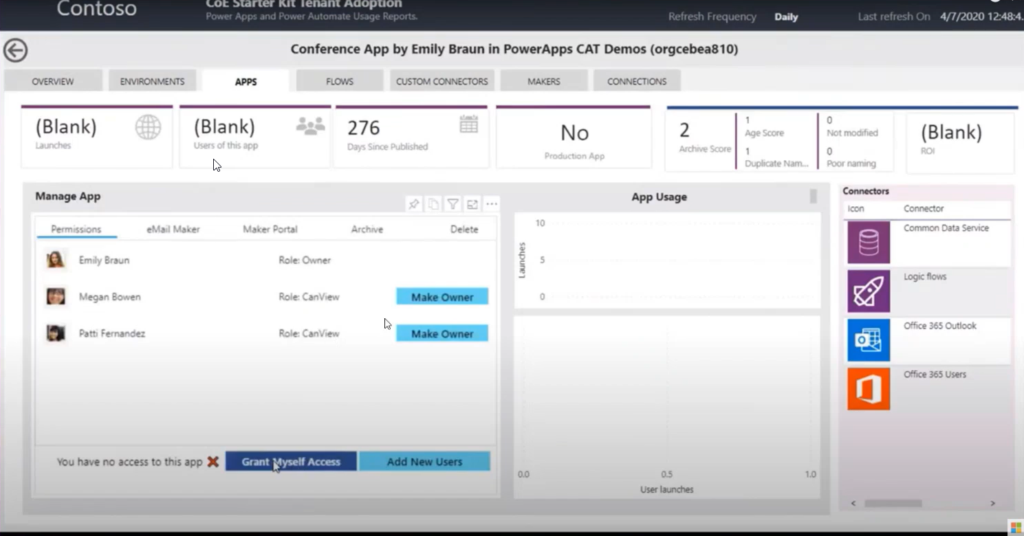Viewport: 1024px width, 536px height.
Task: Click Role: Owner text
Action: (x=304, y=260)
